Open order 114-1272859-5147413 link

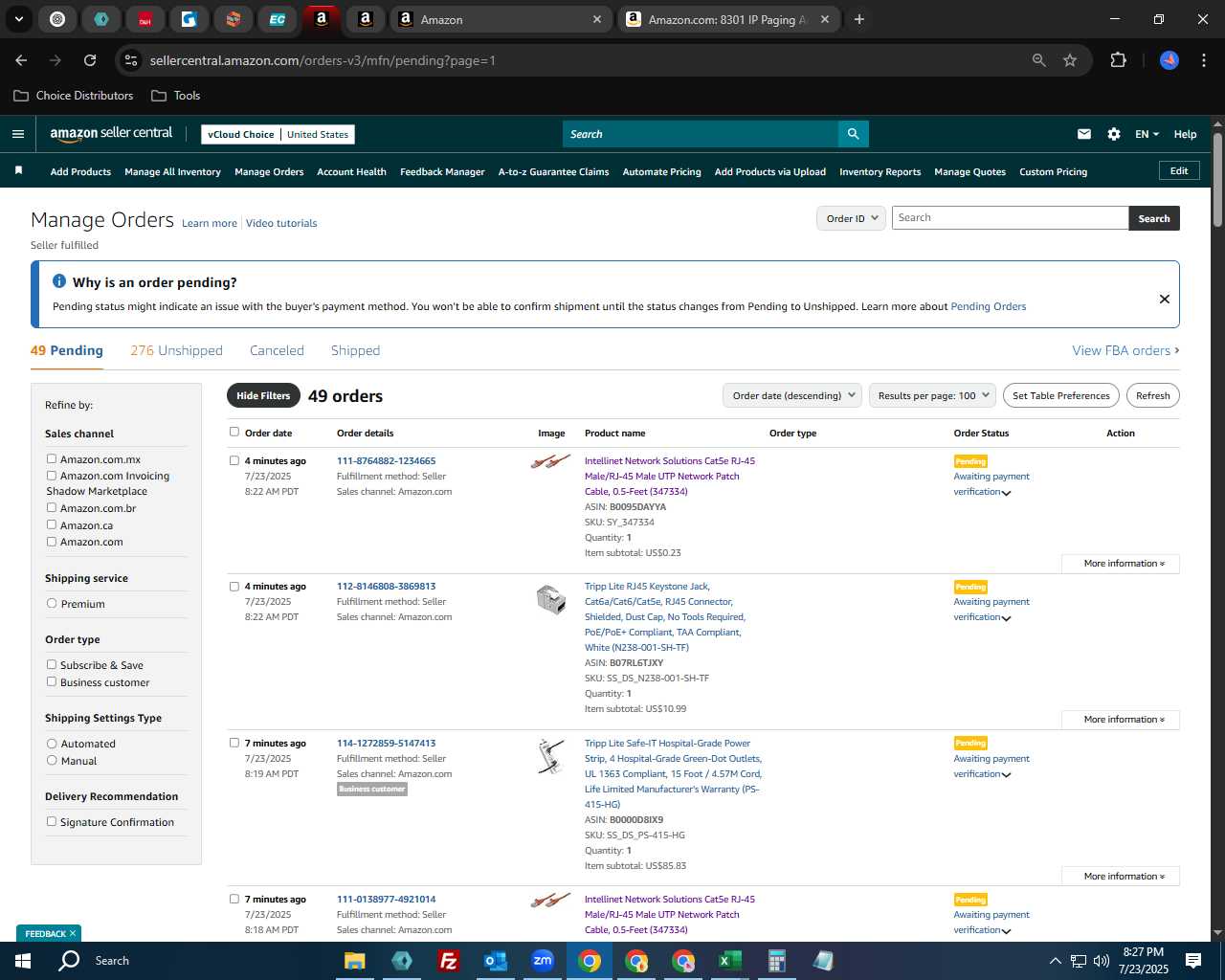[386, 743]
